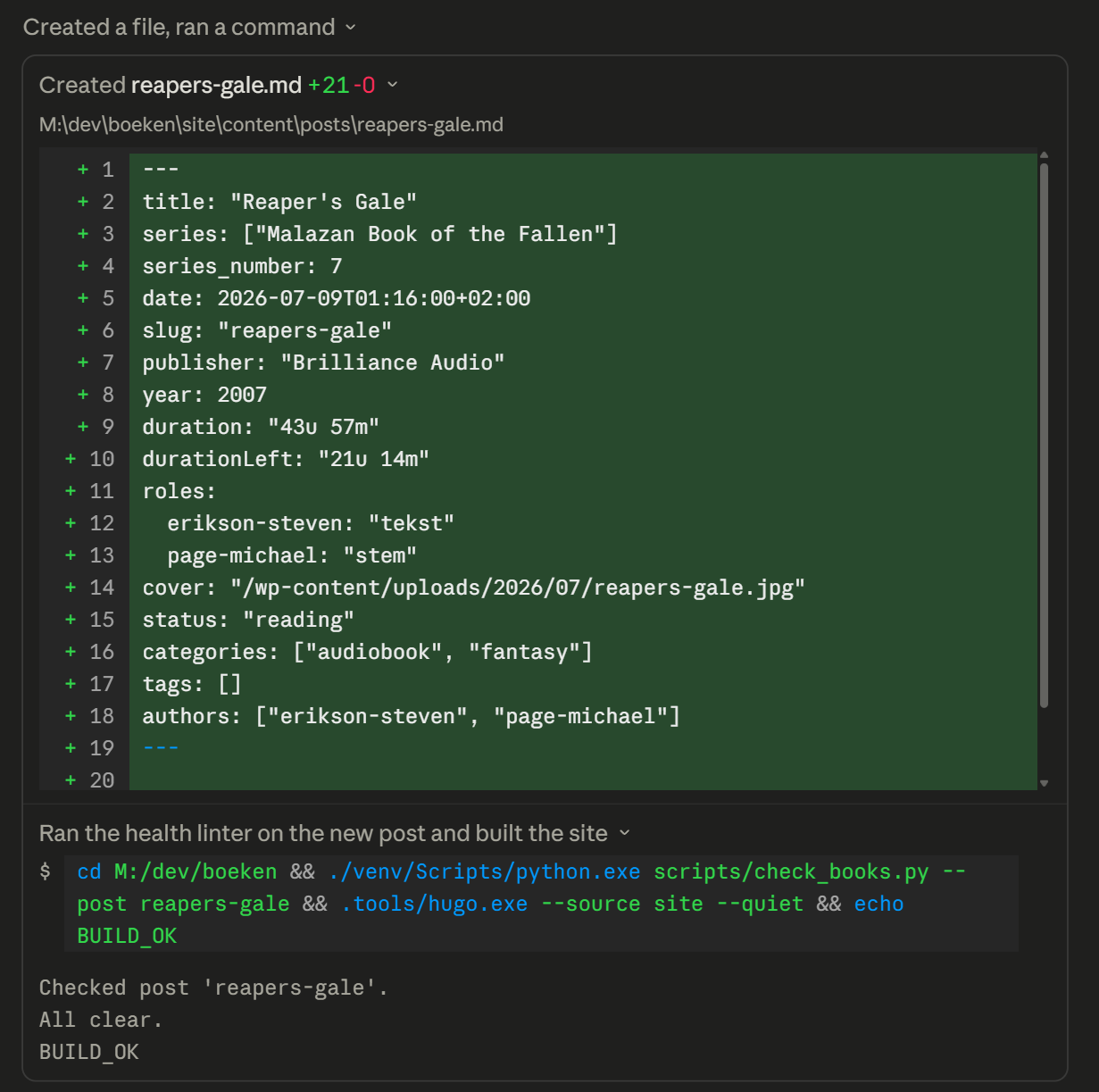The image size is (1099, 1092).
Task: Click slug: "reapers-gale" line
Action: click(x=267, y=330)
